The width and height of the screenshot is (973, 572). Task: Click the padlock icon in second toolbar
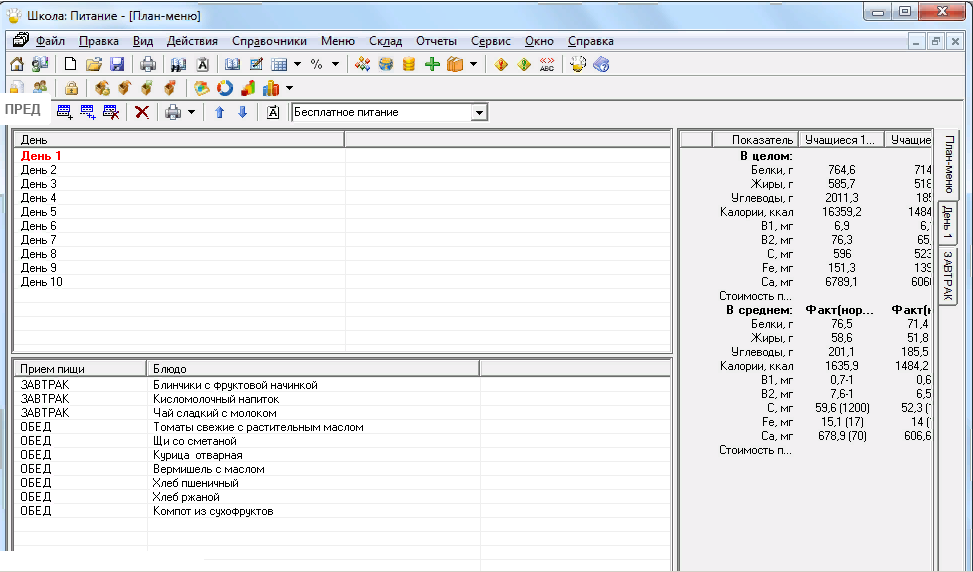pos(72,88)
